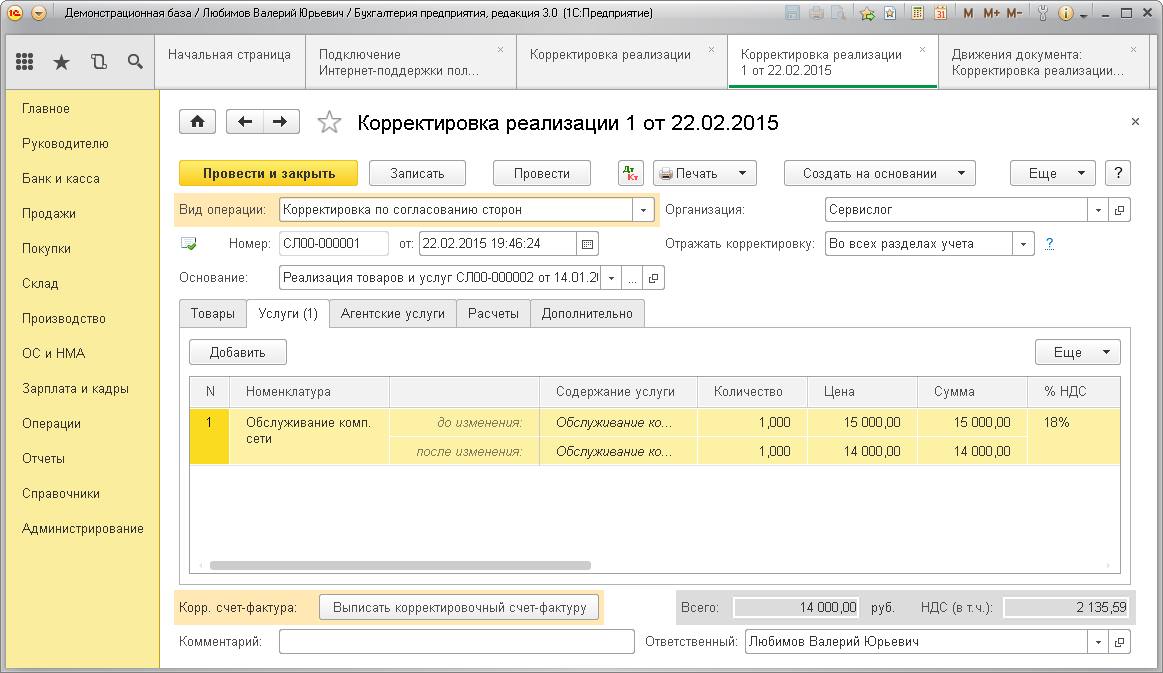Click the Номер field СЛ00-000001
The height and width of the screenshot is (673, 1163).
[x=334, y=243]
